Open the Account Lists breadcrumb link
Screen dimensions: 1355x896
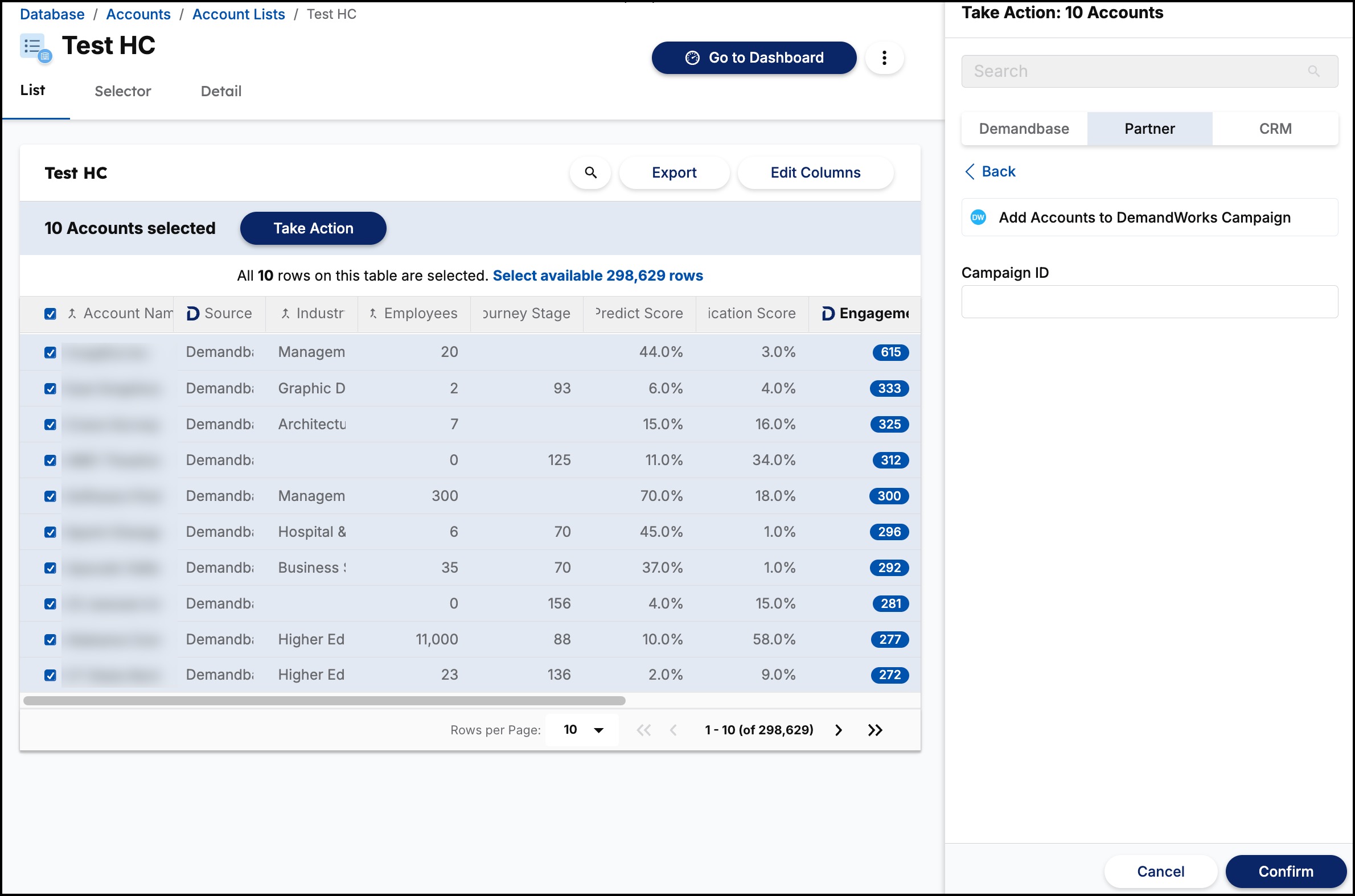239,14
